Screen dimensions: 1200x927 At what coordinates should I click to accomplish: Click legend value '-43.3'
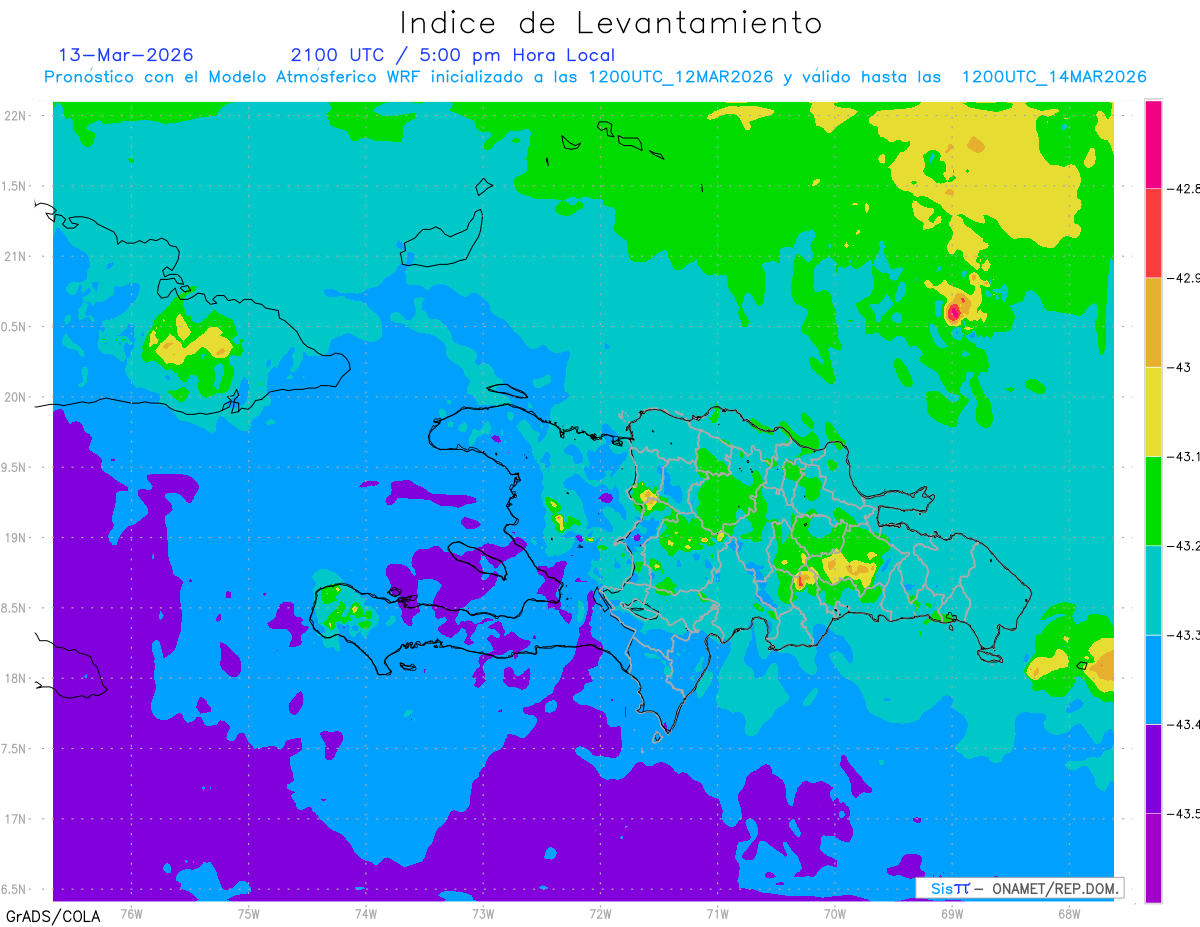(1184, 634)
